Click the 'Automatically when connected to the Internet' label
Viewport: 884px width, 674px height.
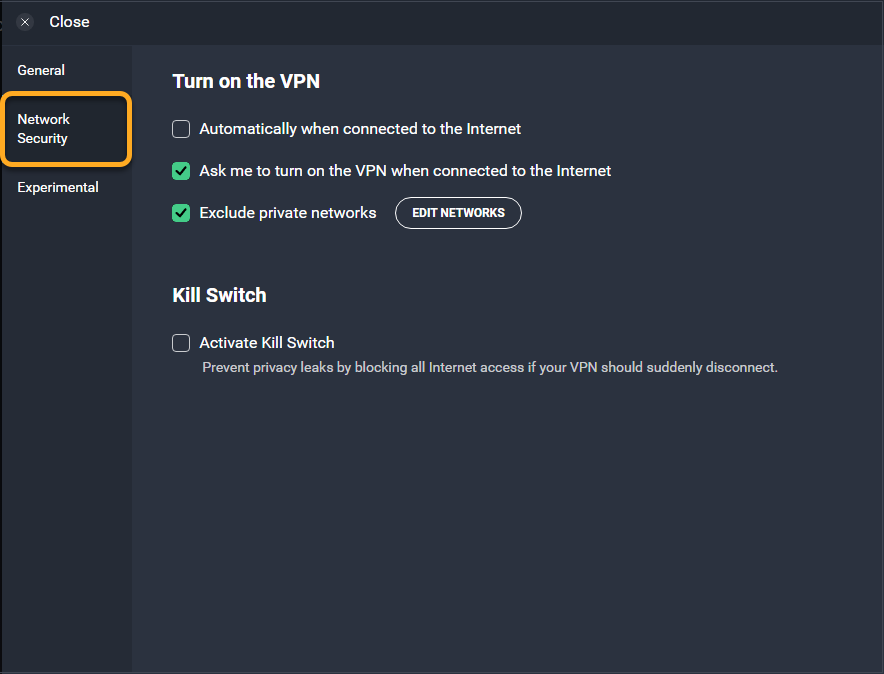(x=360, y=129)
